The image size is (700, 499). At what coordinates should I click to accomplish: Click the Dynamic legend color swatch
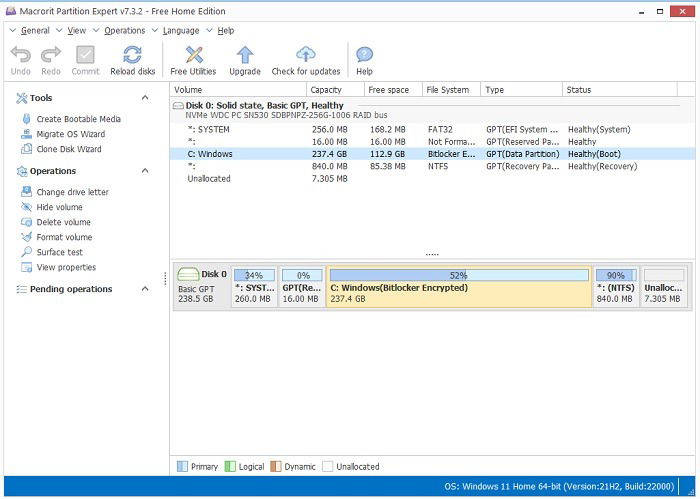(276, 466)
